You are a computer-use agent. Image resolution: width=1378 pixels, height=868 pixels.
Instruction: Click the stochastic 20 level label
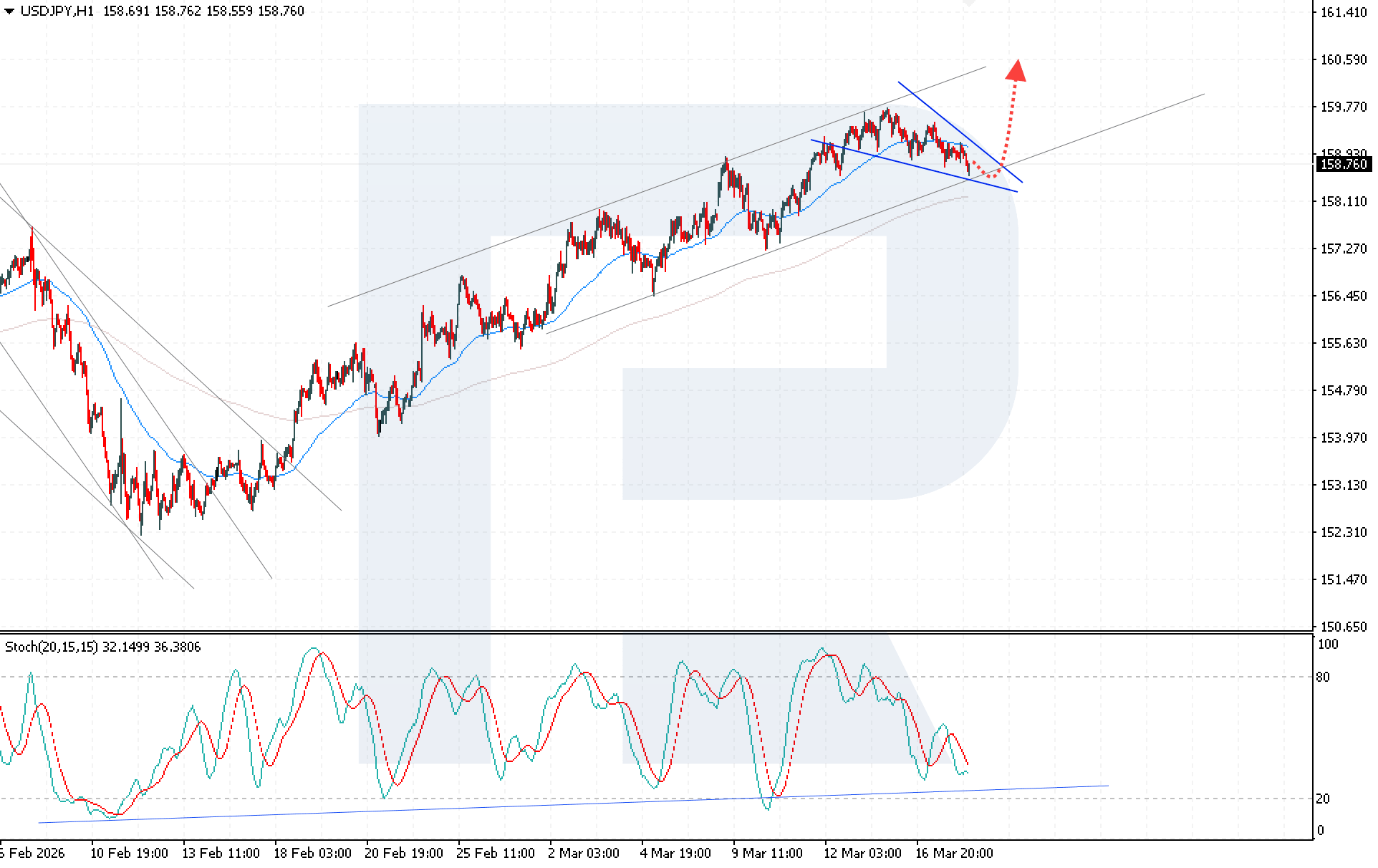(1323, 799)
